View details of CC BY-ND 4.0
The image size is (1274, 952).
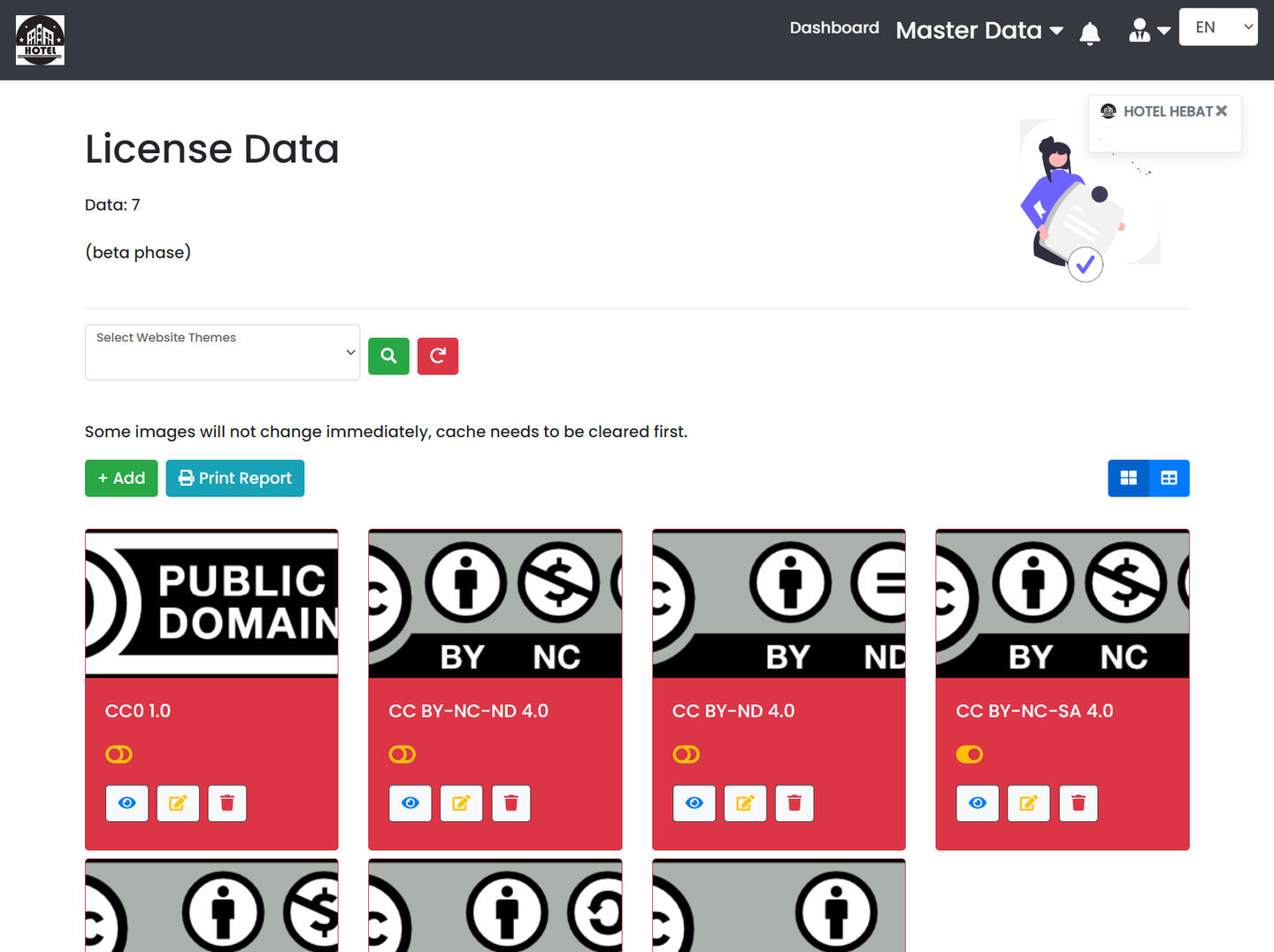coord(694,803)
